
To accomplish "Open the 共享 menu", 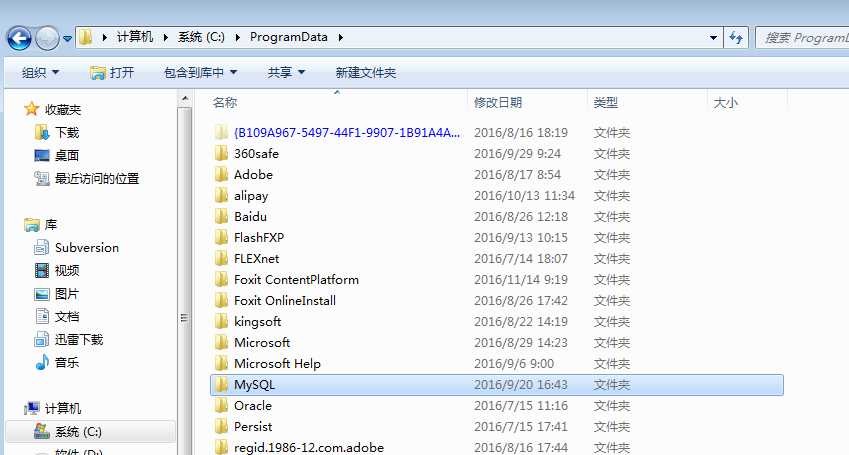I will point(286,72).
